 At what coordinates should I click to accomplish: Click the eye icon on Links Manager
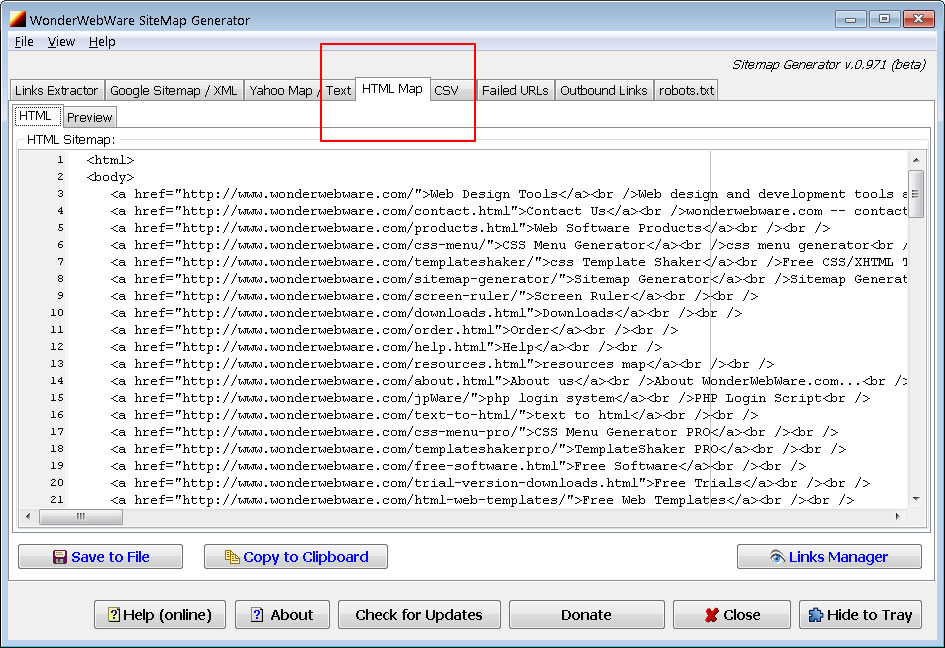(777, 557)
